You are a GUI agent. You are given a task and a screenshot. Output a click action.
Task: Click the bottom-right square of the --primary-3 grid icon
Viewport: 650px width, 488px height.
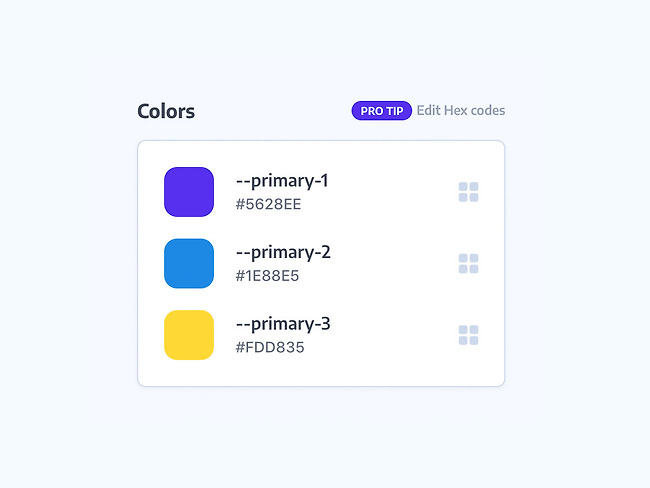pos(474,340)
